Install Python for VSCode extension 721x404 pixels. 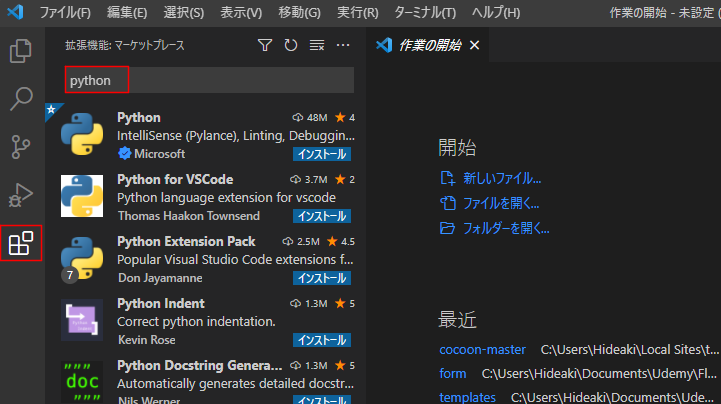point(322,216)
